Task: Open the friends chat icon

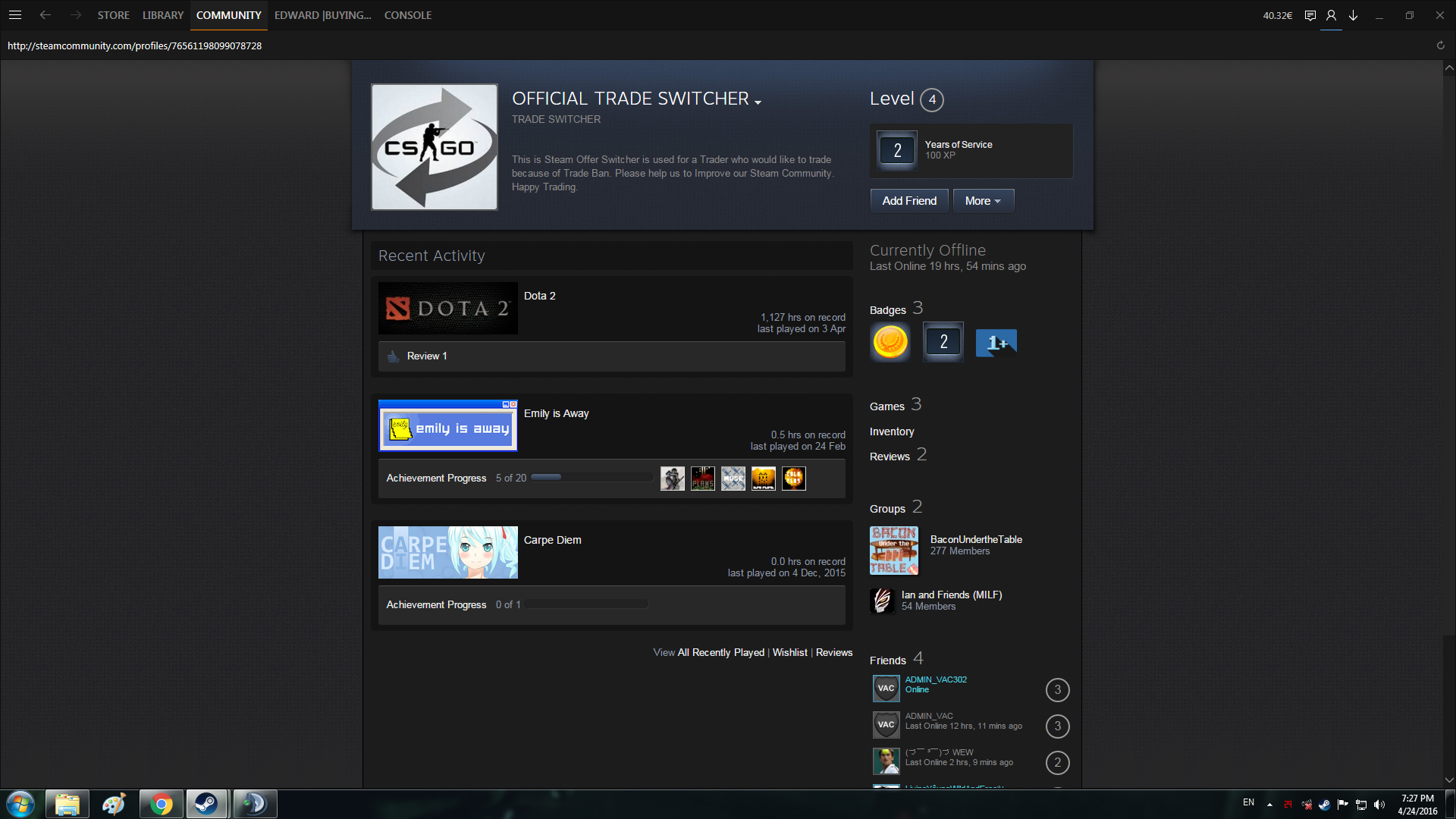Action: tap(1310, 15)
